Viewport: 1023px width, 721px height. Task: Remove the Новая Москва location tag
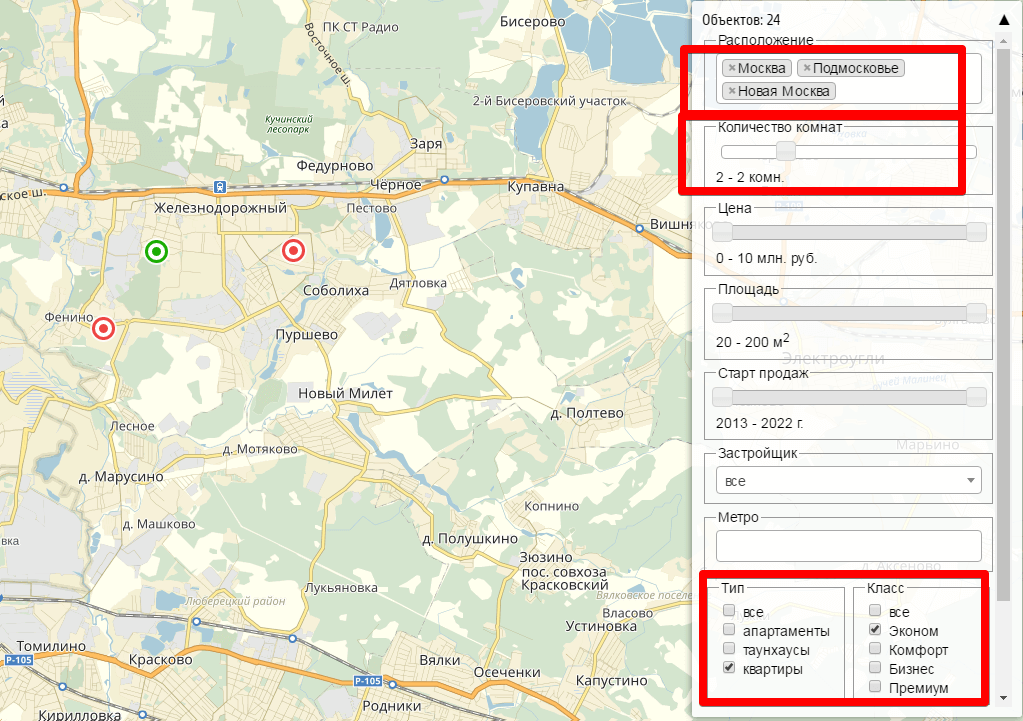pos(731,91)
